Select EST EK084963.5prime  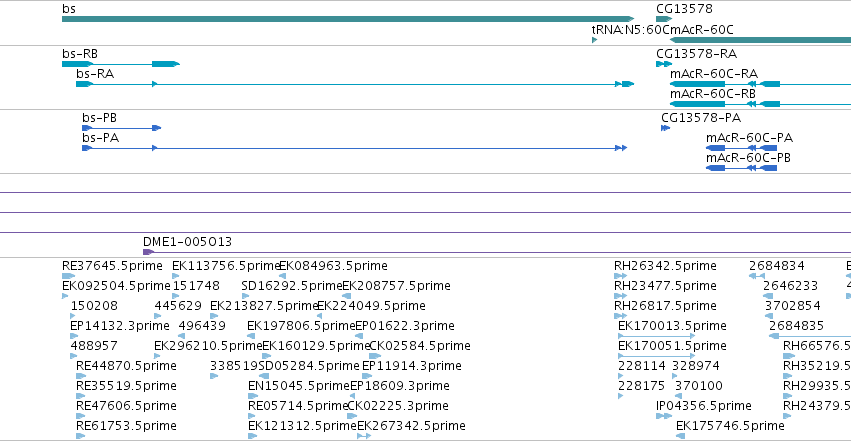(333, 266)
